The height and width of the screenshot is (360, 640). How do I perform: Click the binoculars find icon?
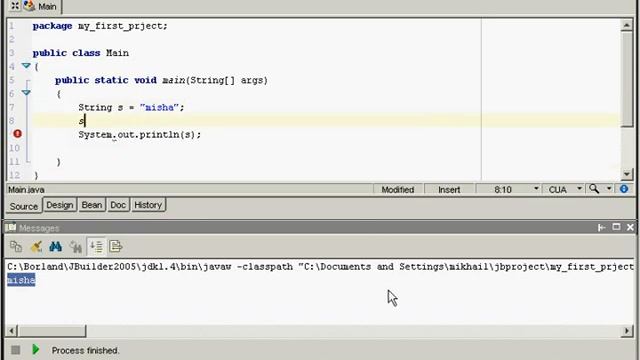(x=56, y=247)
